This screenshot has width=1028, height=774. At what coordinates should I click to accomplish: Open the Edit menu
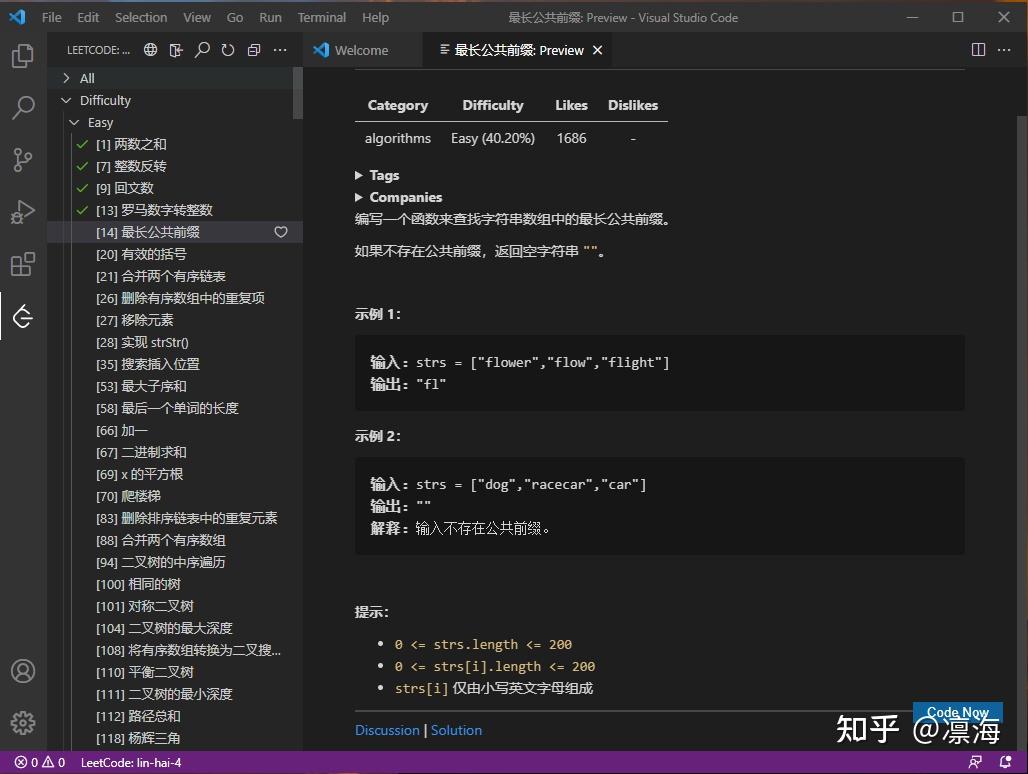click(x=88, y=18)
